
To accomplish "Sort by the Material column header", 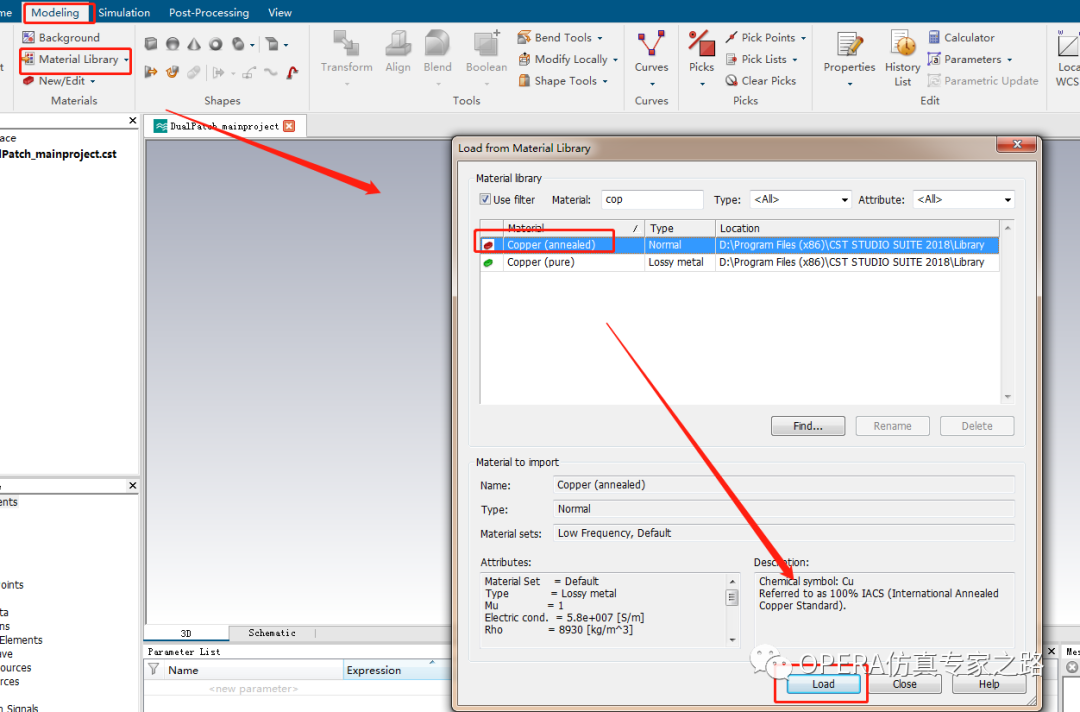I will click(573, 228).
